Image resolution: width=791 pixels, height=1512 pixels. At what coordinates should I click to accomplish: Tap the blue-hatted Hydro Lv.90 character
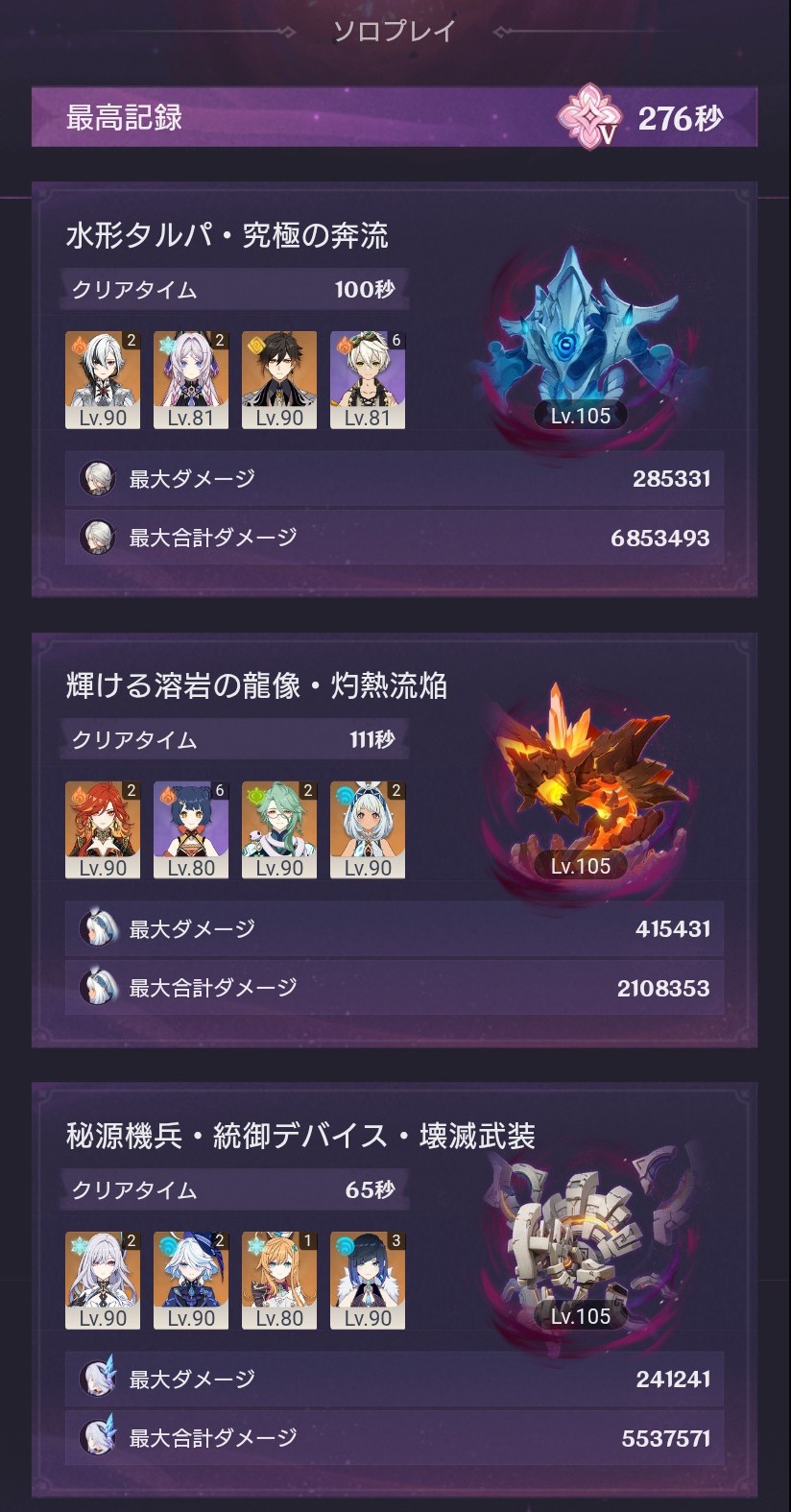pos(191,1281)
